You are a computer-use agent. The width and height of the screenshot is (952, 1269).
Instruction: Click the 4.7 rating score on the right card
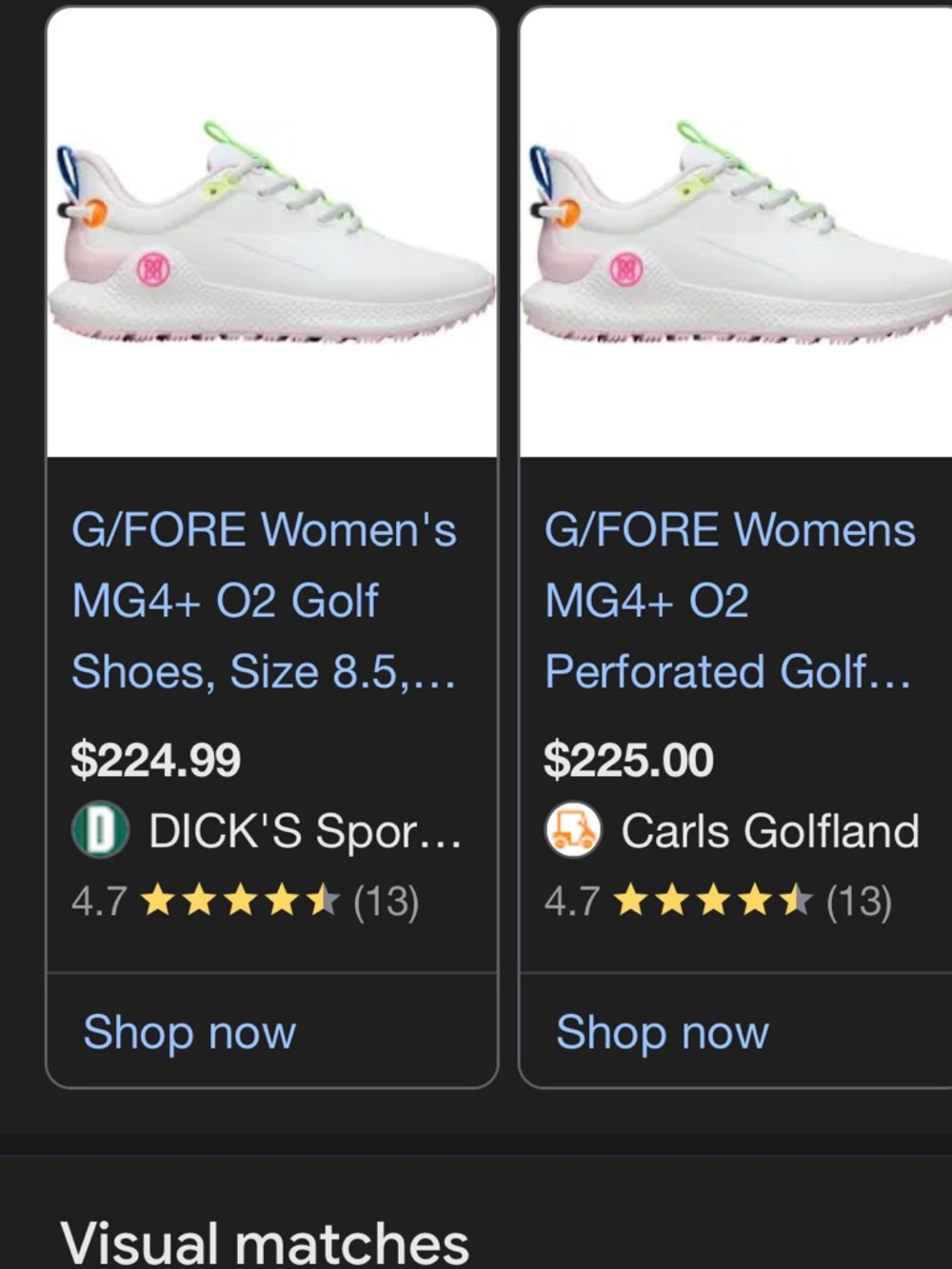tap(566, 899)
